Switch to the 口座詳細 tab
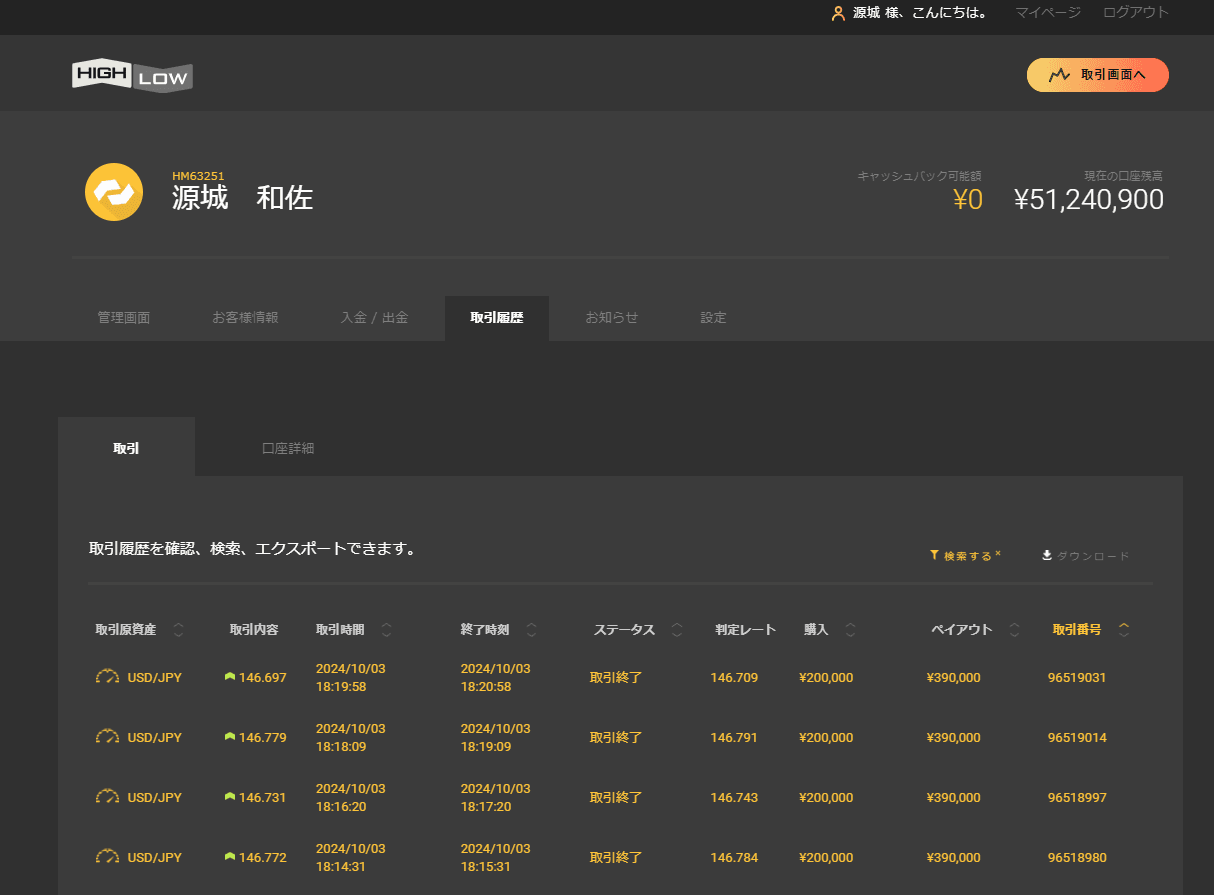 coord(288,448)
